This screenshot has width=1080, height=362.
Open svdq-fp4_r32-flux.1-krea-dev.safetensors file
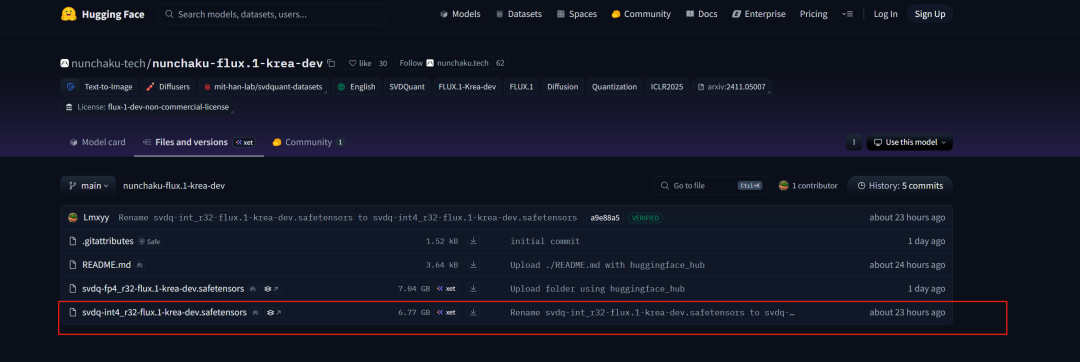(163, 289)
